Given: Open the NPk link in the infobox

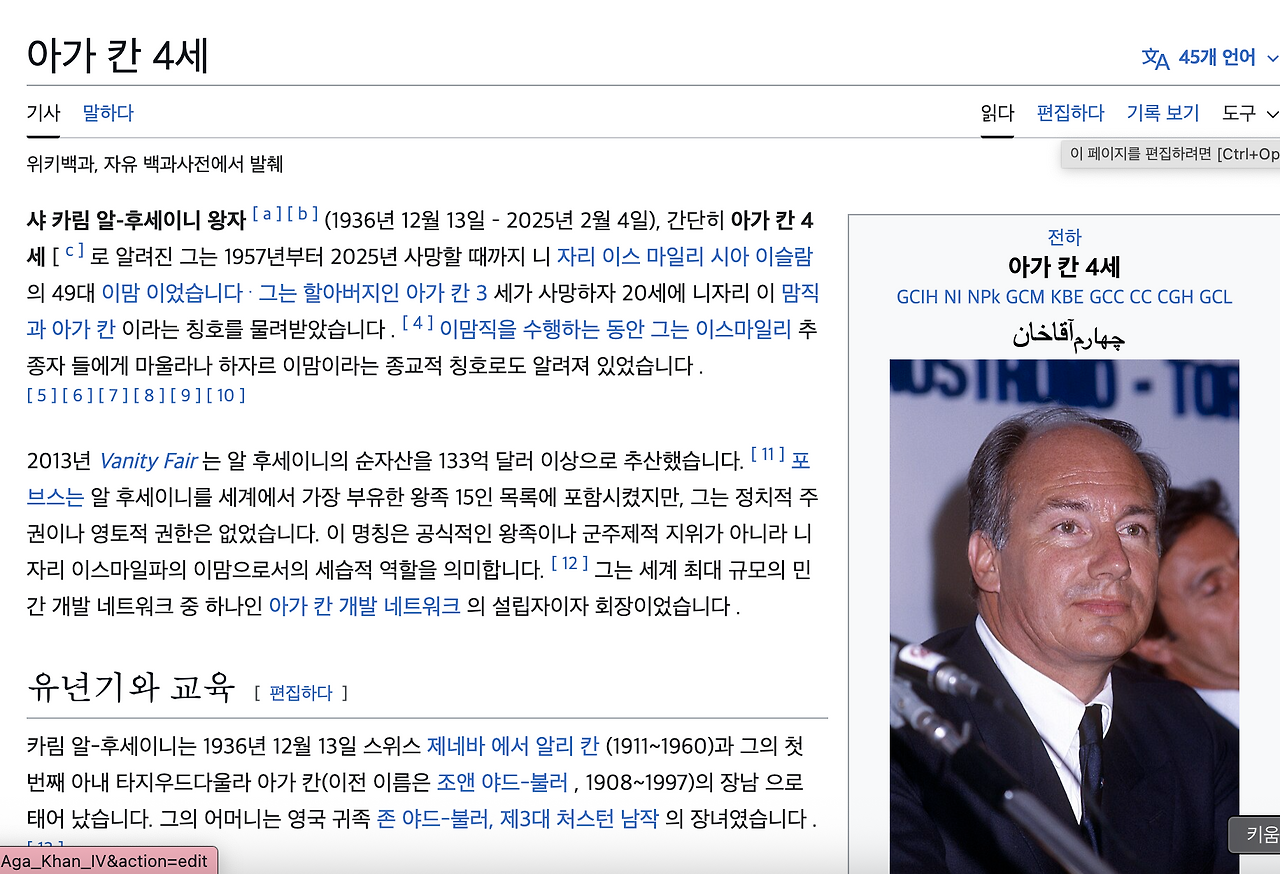Looking at the screenshot, I should coord(984,297).
